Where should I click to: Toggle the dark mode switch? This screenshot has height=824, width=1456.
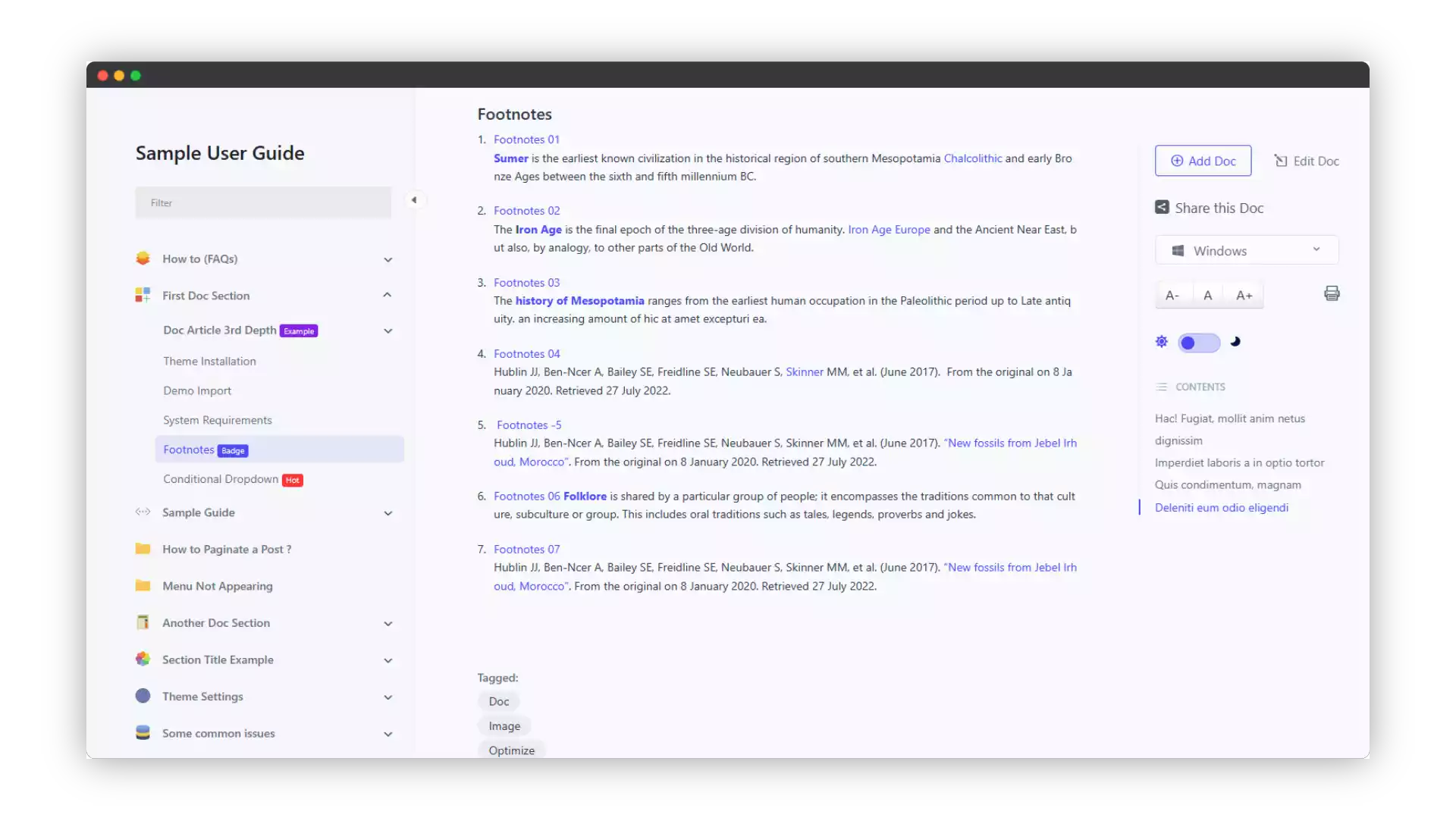[x=1197, y=342]
